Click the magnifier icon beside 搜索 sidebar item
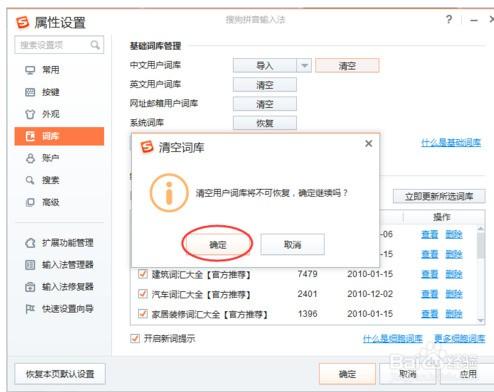 (x=30, y=180)
